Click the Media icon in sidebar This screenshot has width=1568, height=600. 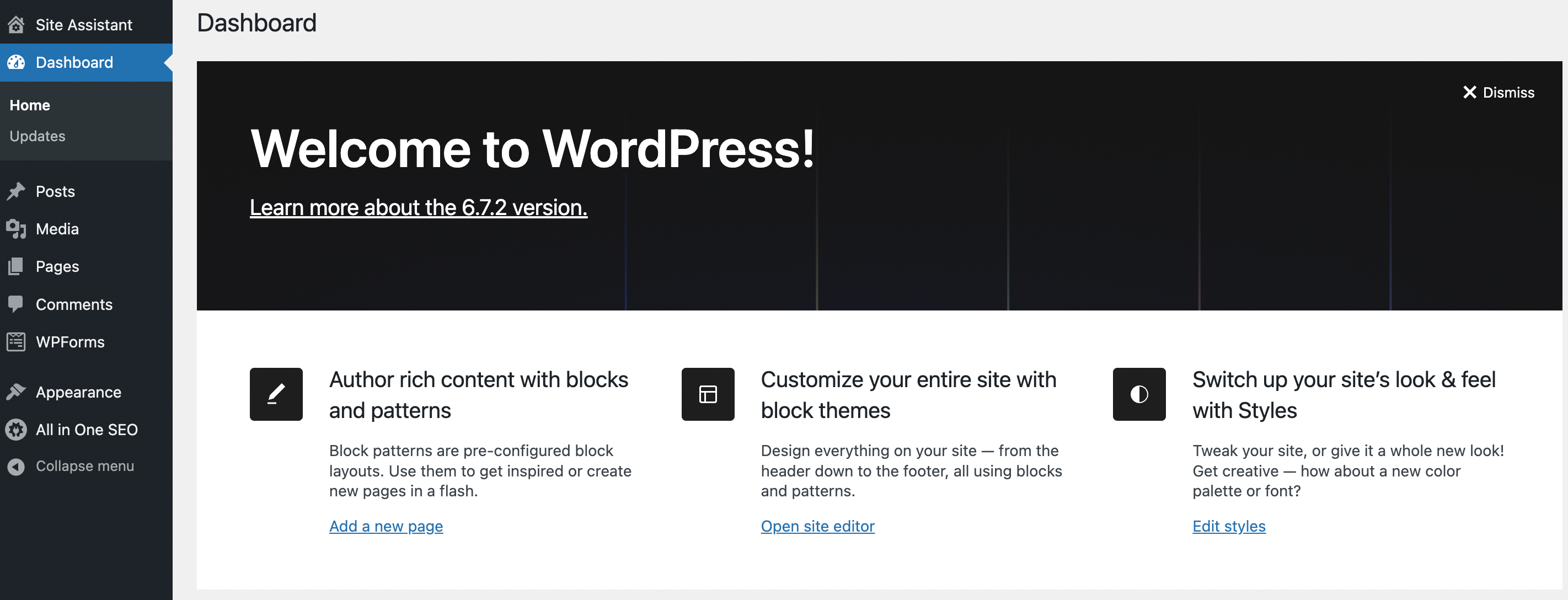(x=16, y=229)
